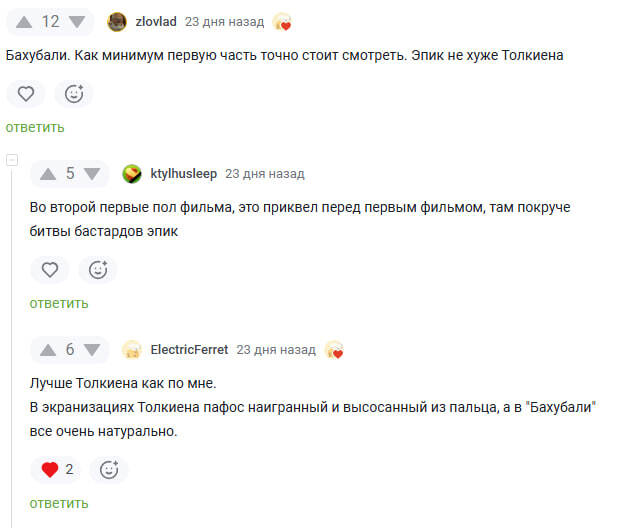Remove heart like on ElectricFerret's comment

[50, 470]
